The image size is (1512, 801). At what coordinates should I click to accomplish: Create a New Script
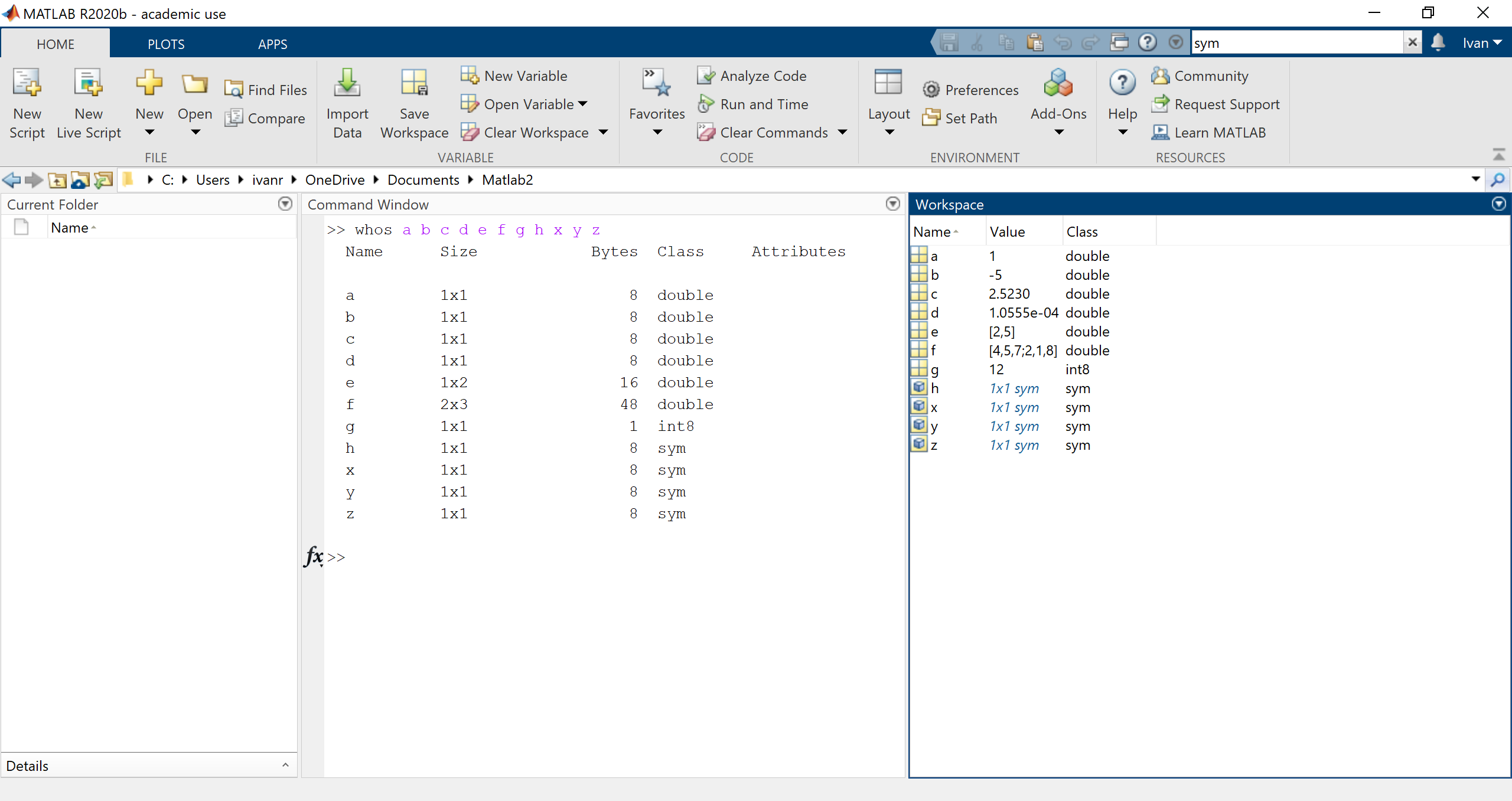[27, 104]
